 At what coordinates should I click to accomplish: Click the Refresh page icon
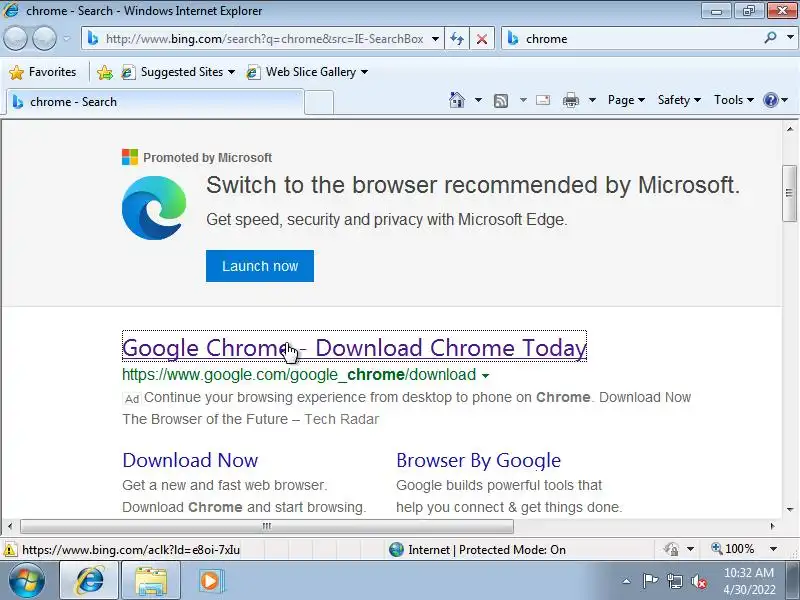pos(457,39)
